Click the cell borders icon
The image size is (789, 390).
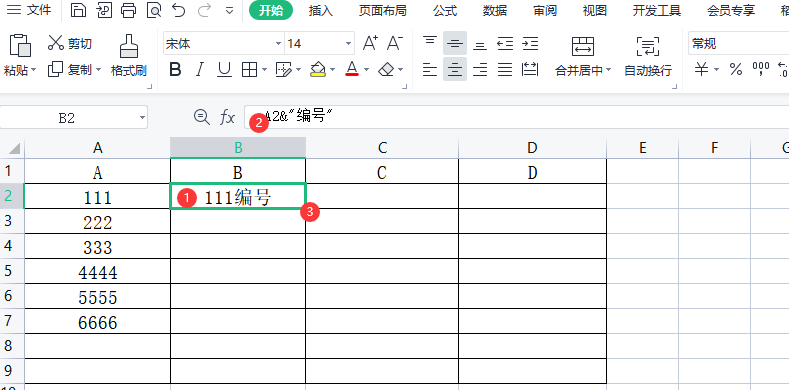[x=249, y=69]
